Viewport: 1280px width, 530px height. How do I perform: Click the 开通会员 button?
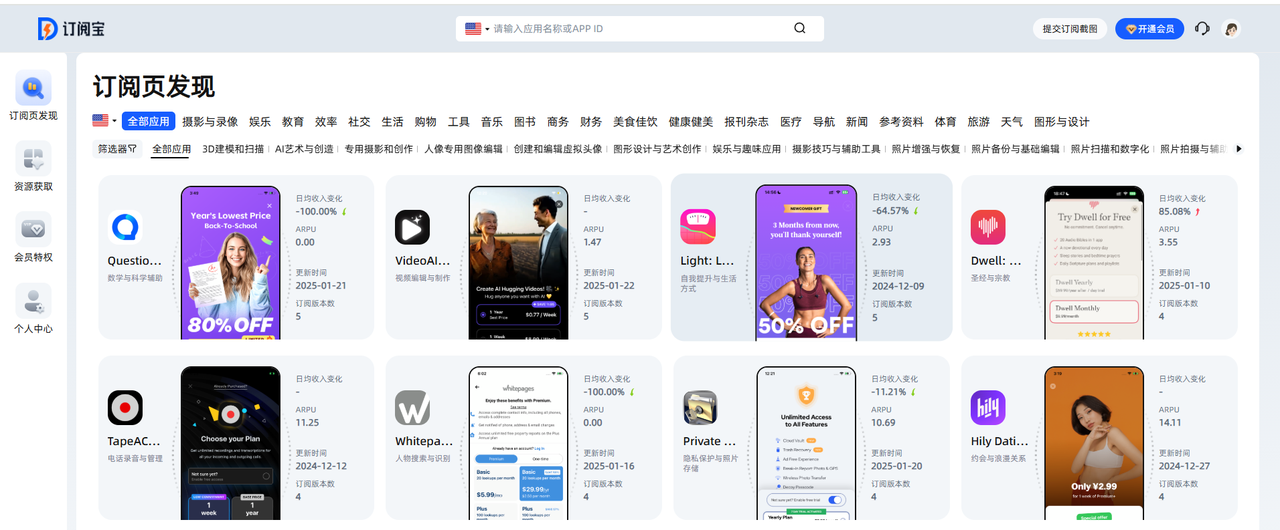(x=1149, y=29)
